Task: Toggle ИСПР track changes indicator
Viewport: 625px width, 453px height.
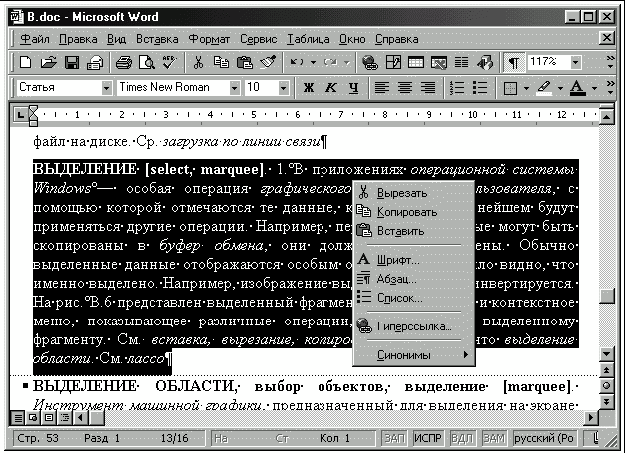Action: (428, 438)
